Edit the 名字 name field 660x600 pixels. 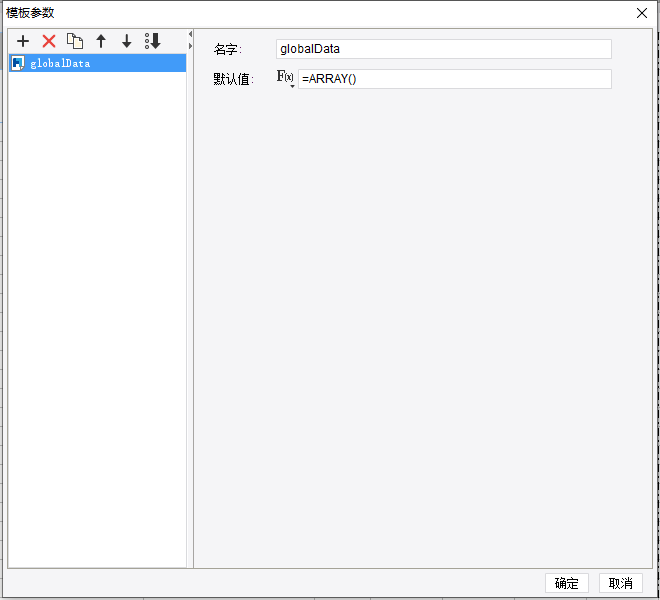coord(444,49)
